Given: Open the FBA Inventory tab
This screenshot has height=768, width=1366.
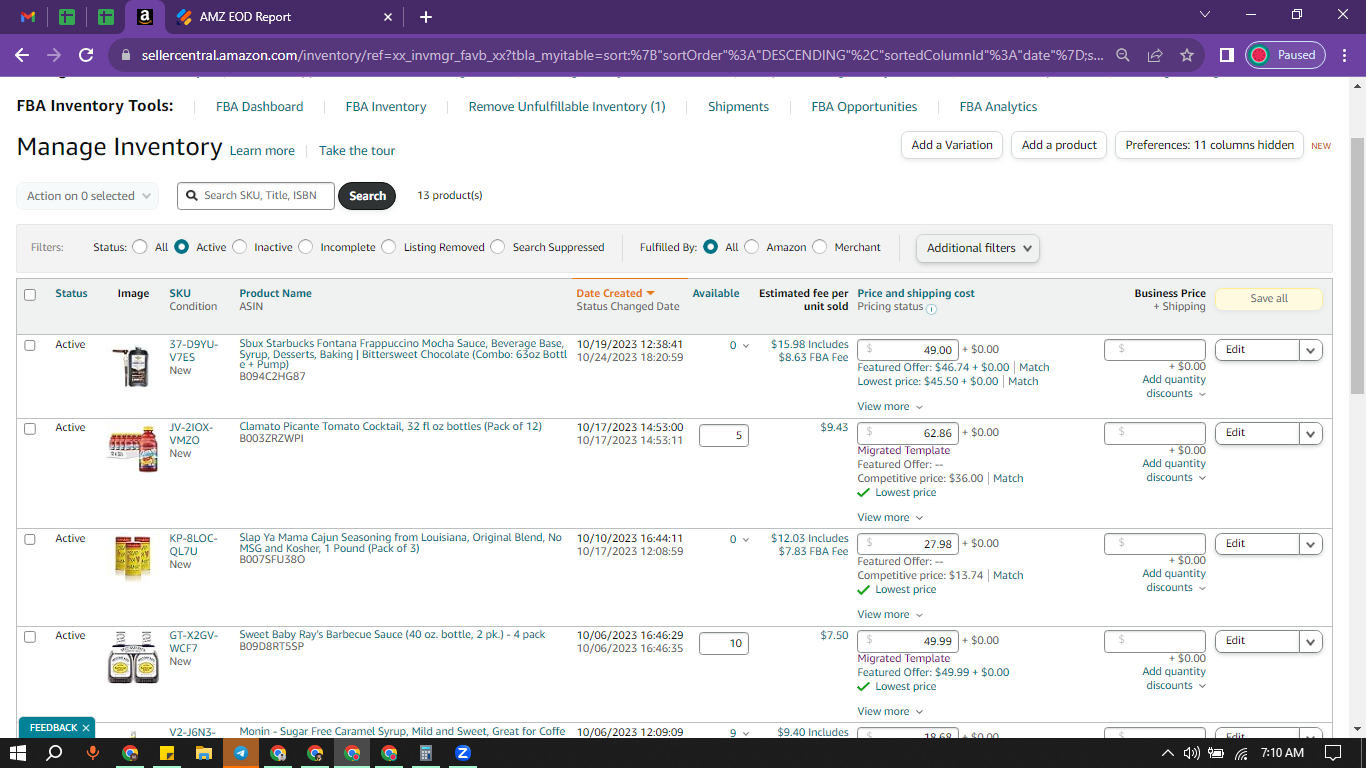Looking at the screenshot, I should [386, 107].
